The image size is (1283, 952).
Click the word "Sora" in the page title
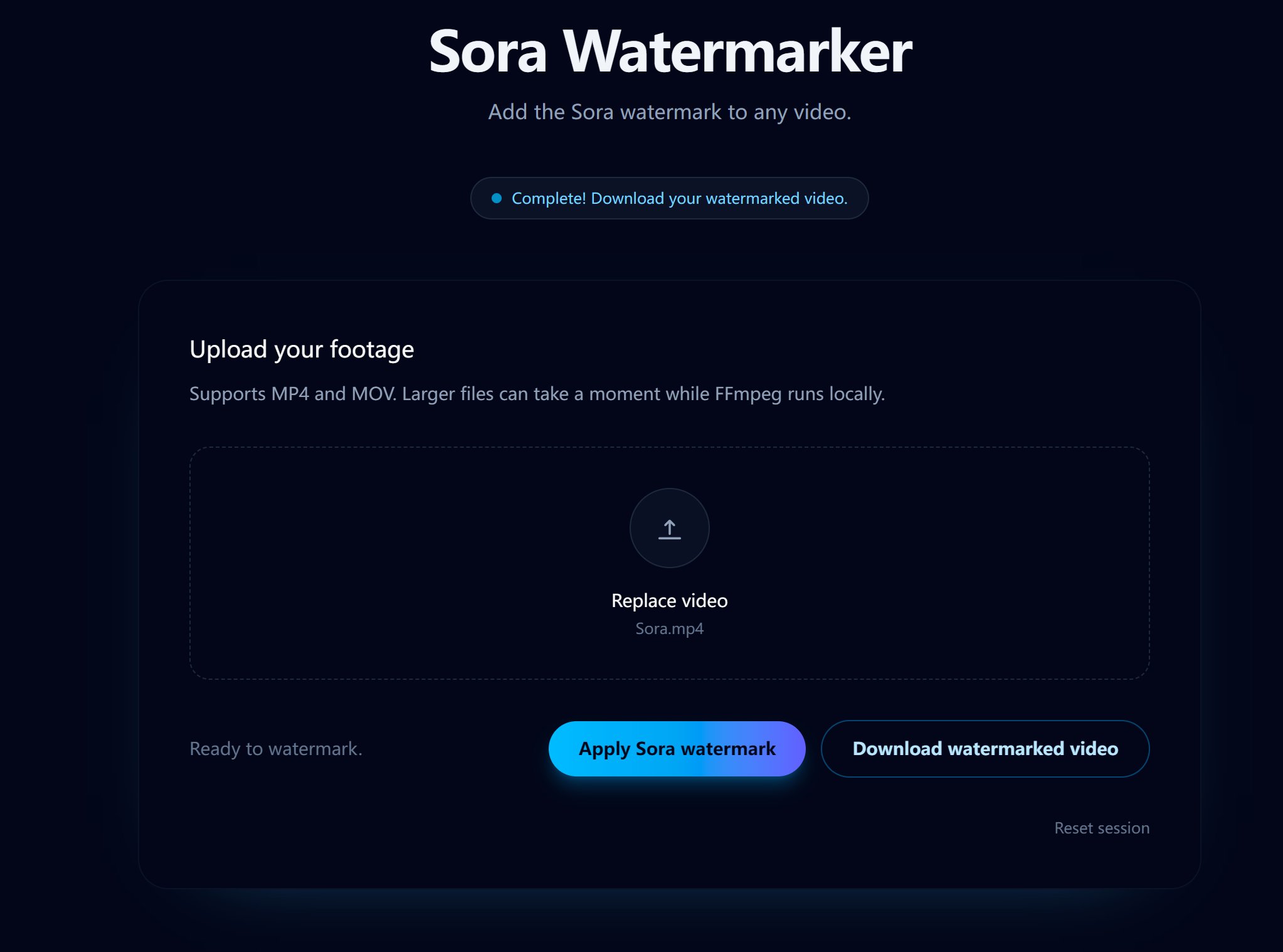pyautogui.click(x=488, y=51)
